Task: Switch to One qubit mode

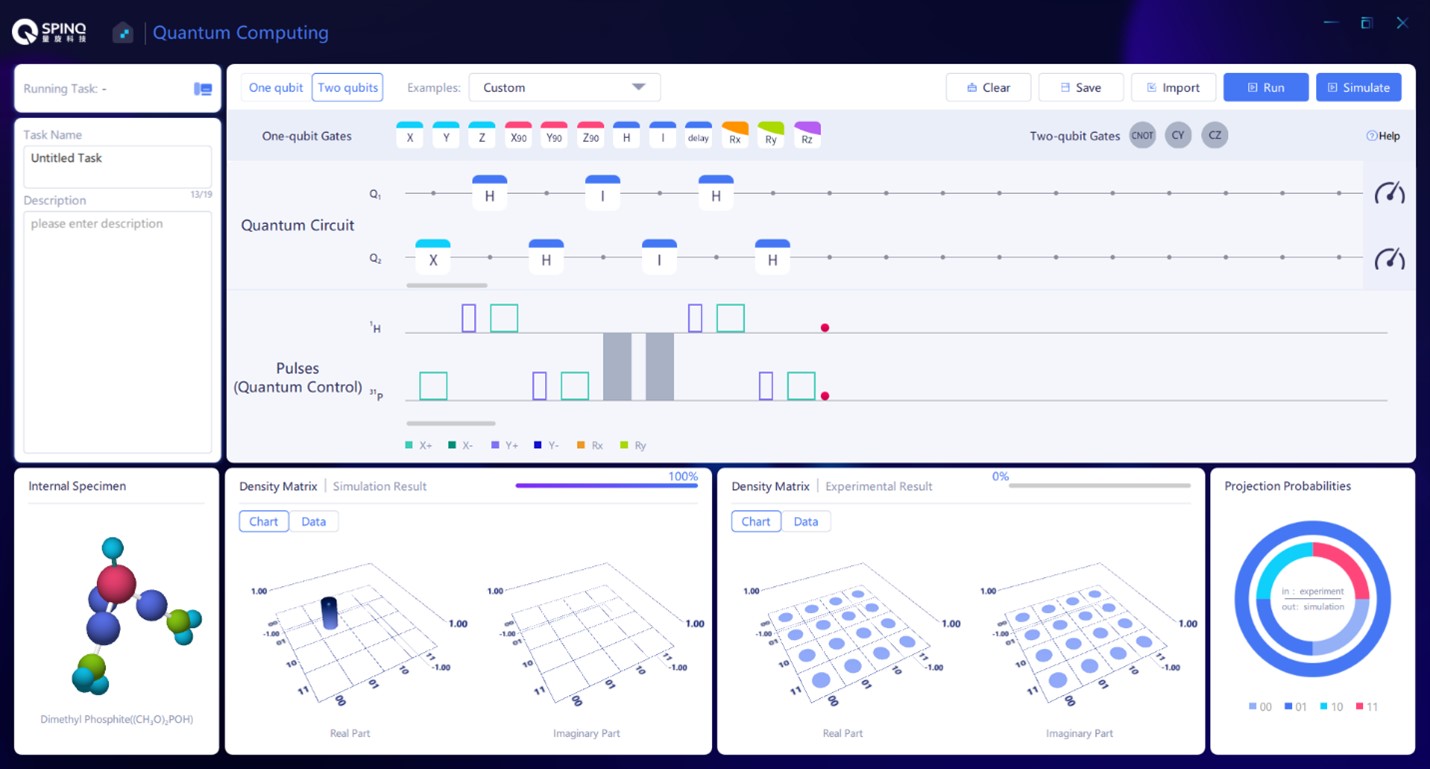Action: click(276, 88)
